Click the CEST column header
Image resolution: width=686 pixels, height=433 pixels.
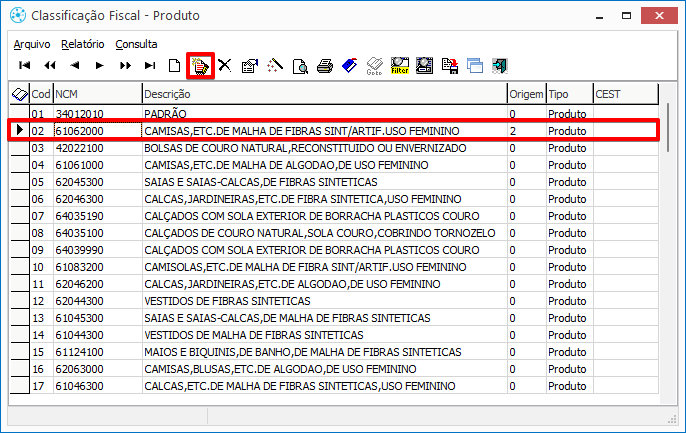[x=626, y=94]
